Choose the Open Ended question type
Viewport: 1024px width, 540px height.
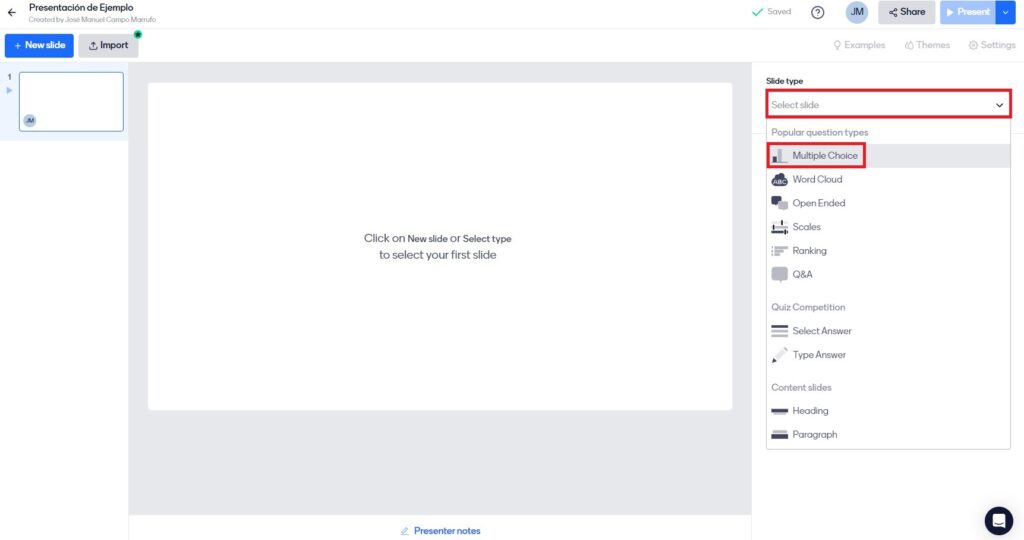coord(818,203)
